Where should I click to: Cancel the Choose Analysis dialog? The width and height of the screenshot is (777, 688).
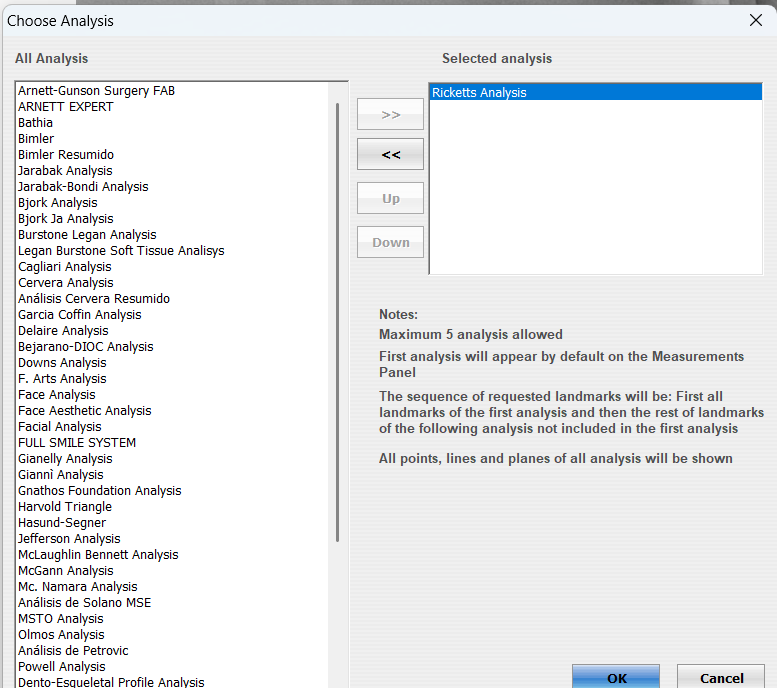pos(721,677)
